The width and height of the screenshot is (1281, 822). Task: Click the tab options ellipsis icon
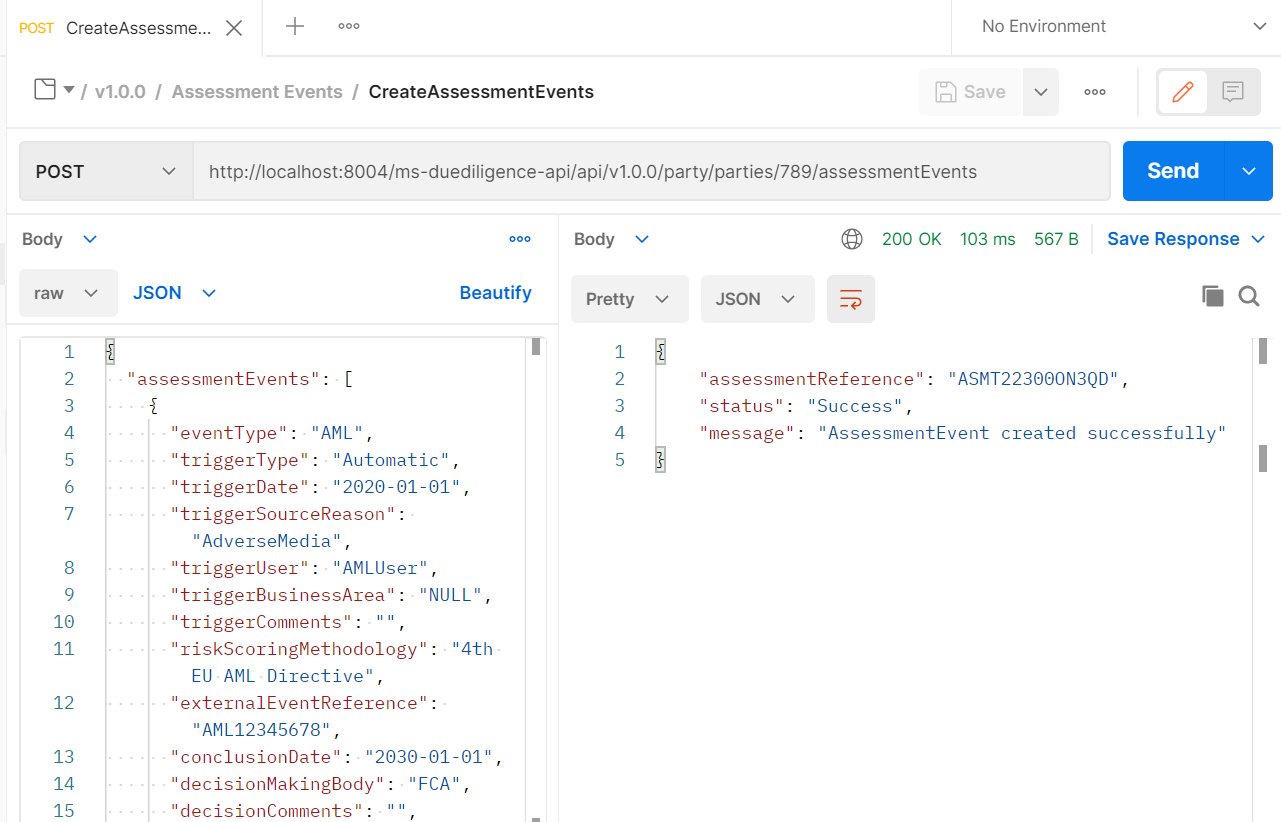click(x=349, y=27)
